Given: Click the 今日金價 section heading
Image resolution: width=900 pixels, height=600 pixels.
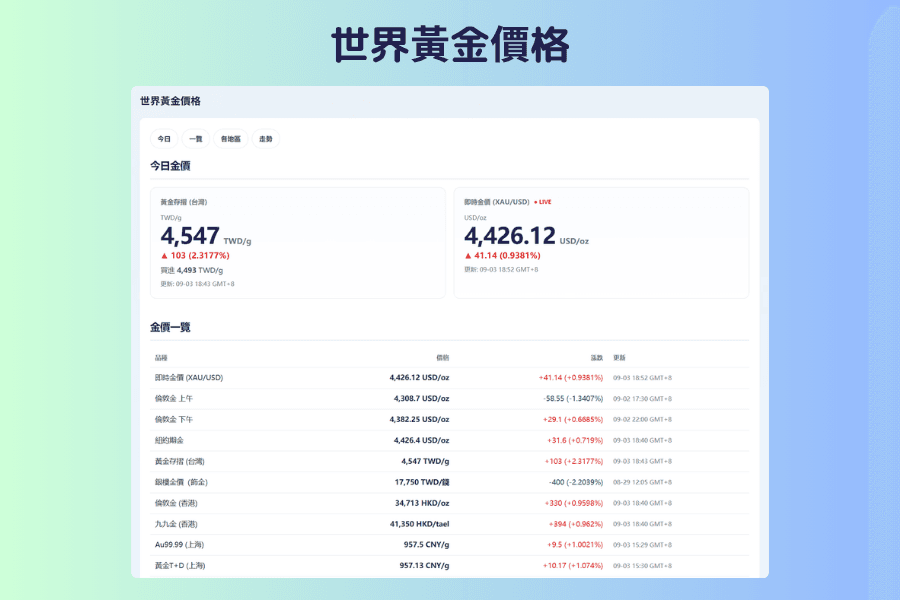Looking at the screenshot, I should point(170,166).
